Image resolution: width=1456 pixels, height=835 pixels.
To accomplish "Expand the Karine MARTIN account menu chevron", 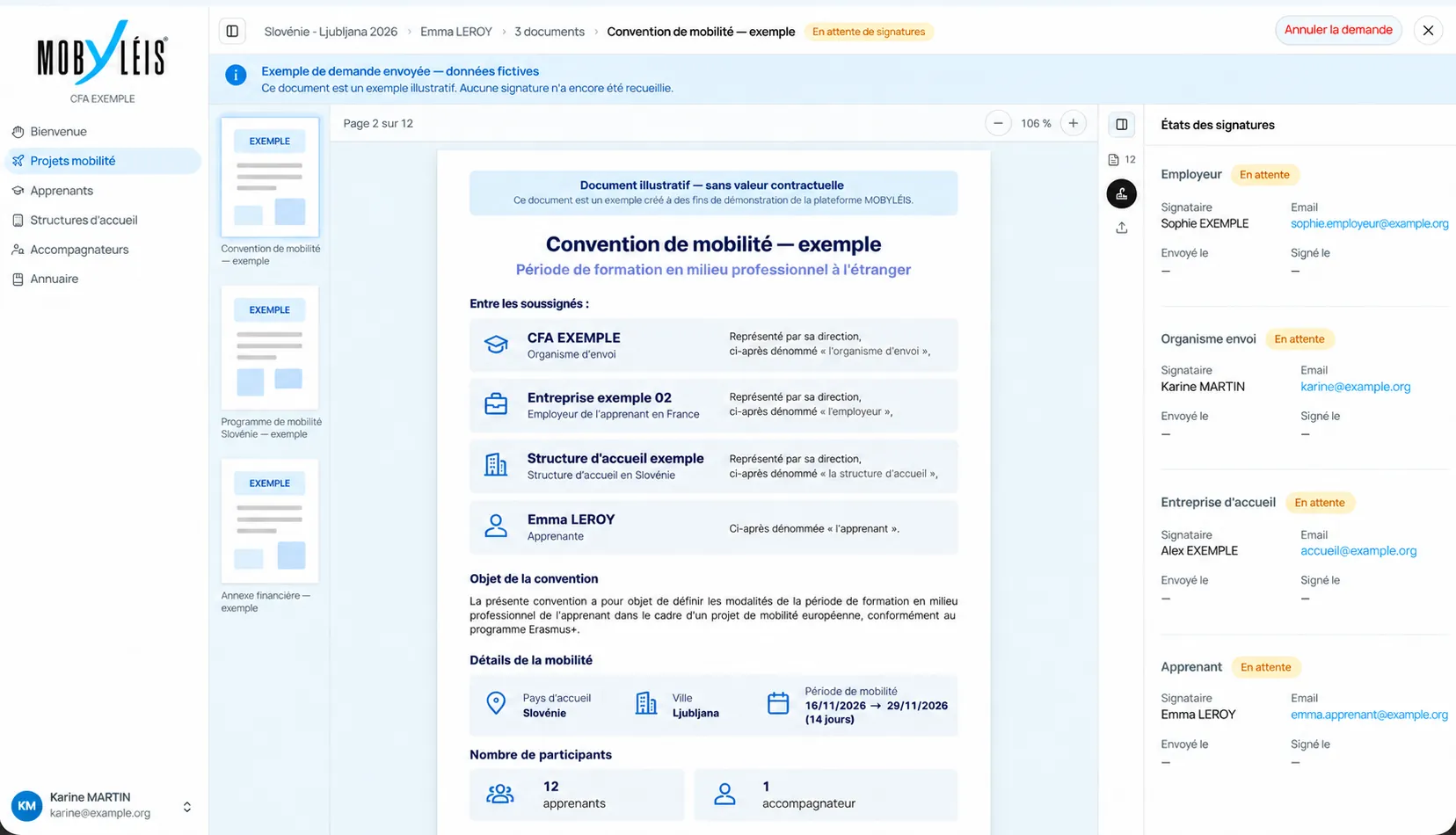I will coord(187,807).
